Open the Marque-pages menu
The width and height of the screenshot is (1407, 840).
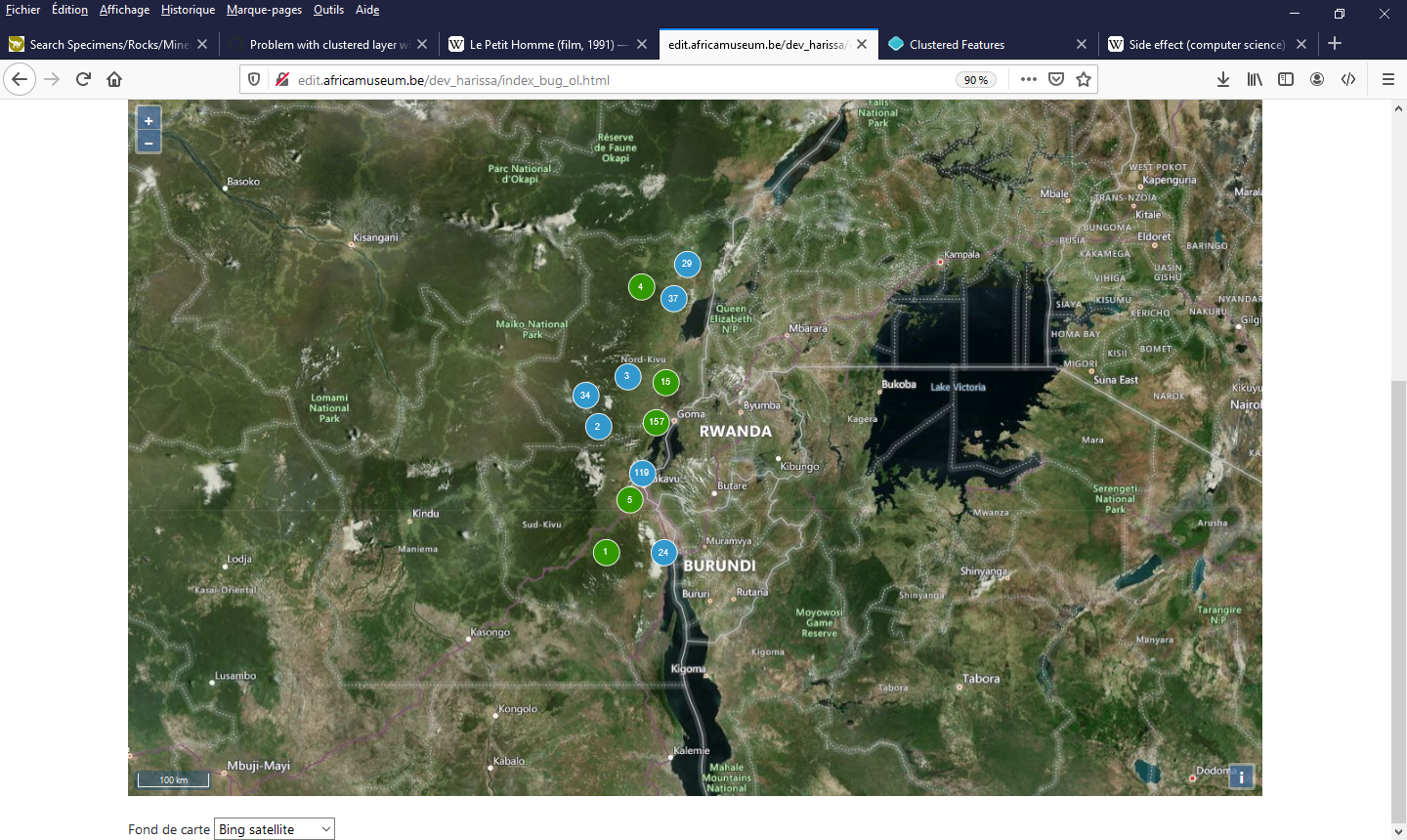tap(264, 10)
